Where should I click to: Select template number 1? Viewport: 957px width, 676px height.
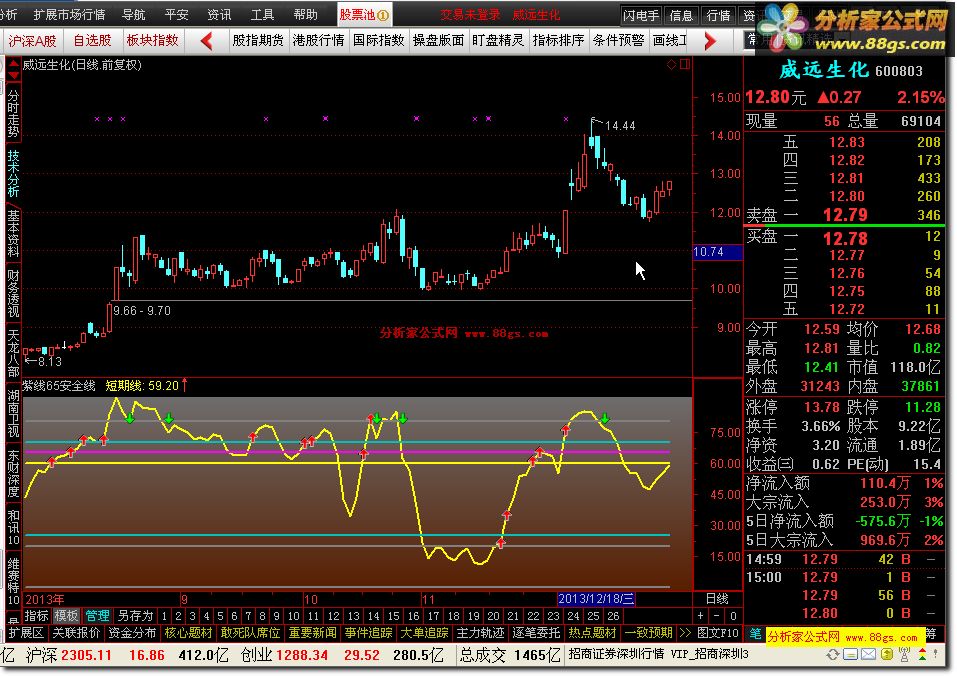coord(164,616)
